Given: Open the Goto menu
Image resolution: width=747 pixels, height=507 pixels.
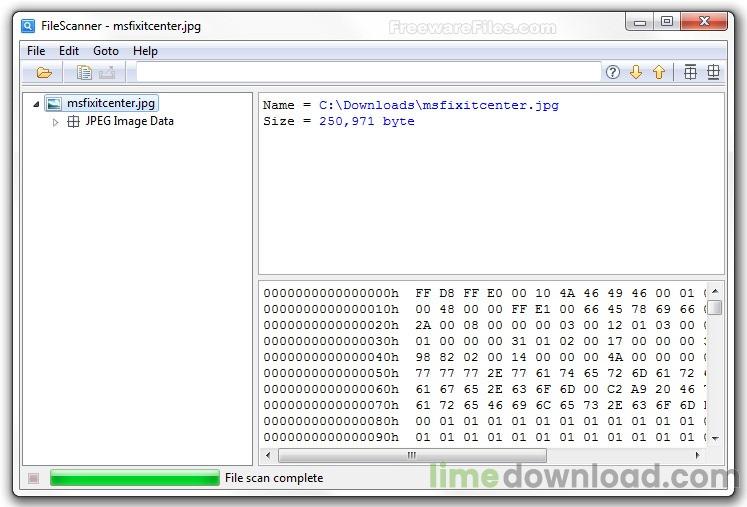Looking at the screenshot, I should tap(106, 51).
